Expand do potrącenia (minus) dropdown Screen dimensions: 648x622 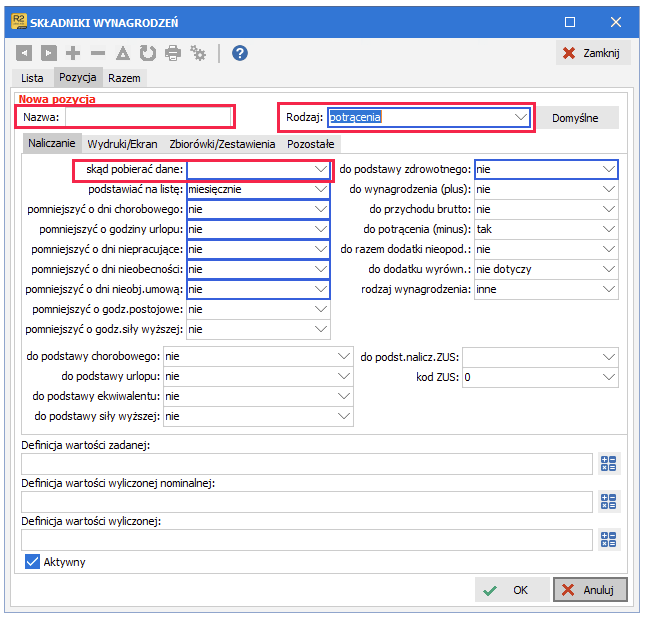pyautogui.click(x=608, y=229)
